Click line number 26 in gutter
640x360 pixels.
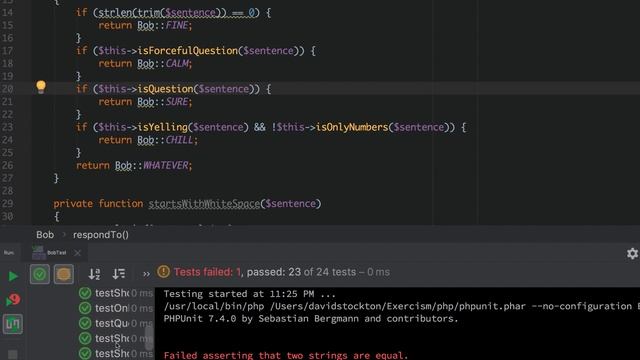(7, 165)
